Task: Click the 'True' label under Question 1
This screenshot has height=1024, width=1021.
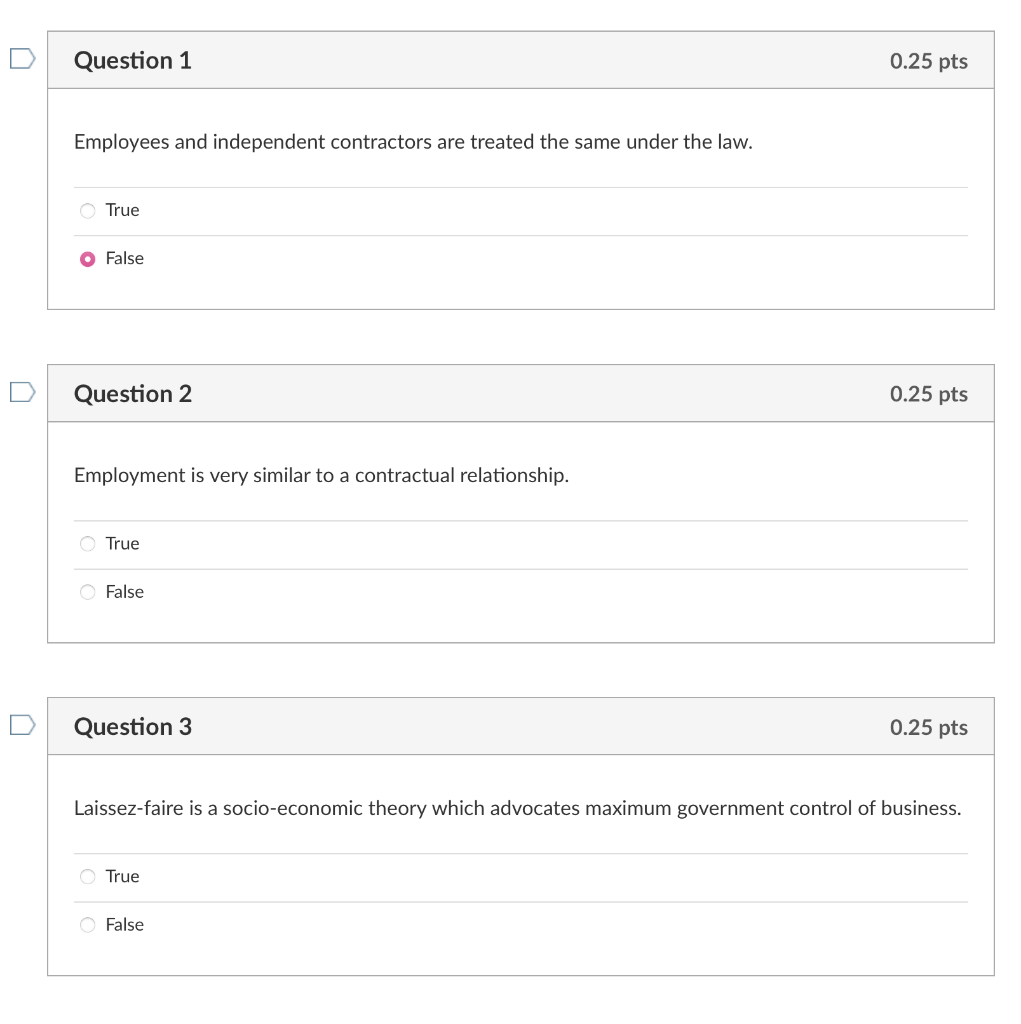Action: click(122, 210)
